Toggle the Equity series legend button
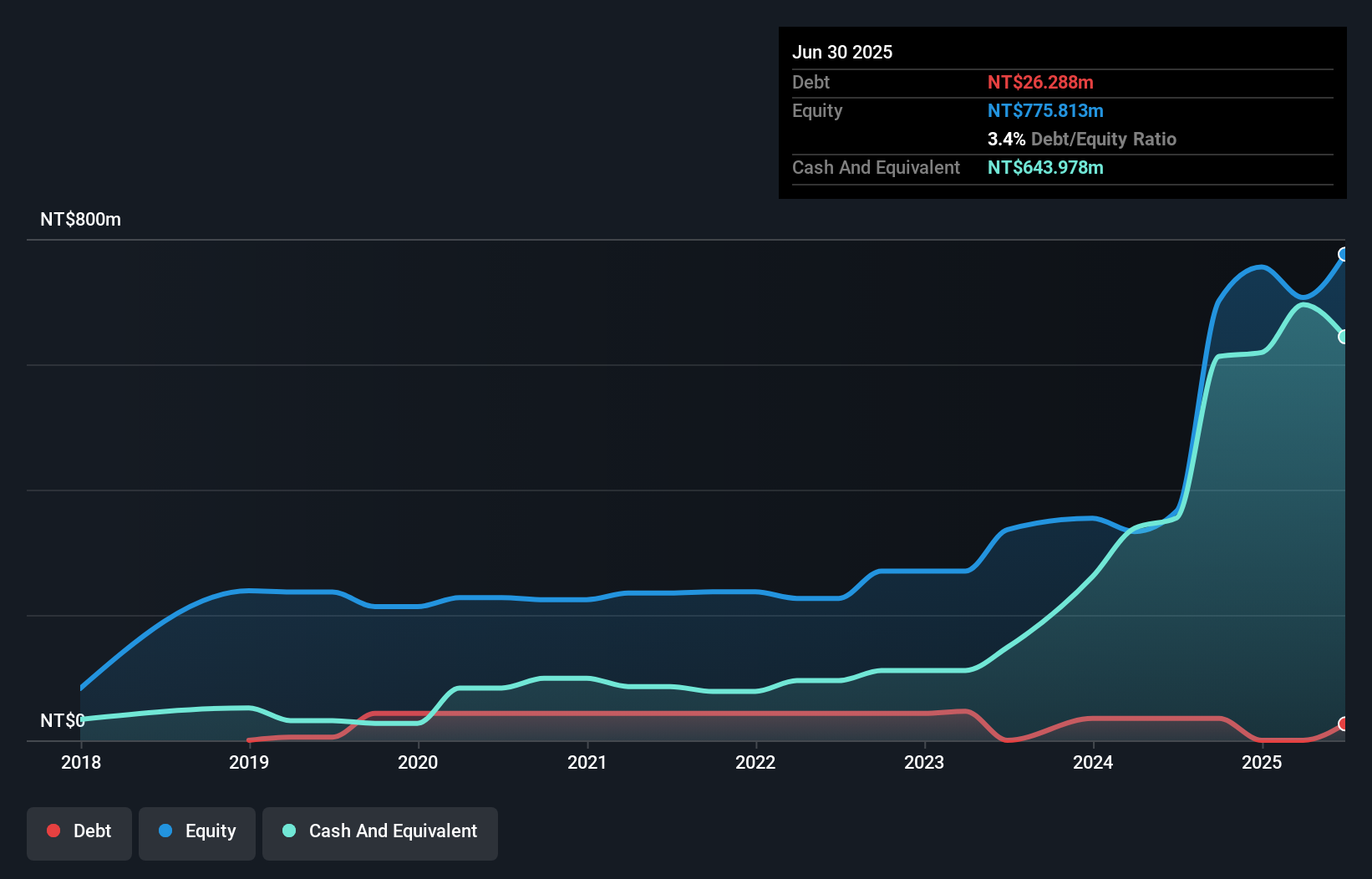The image size is (1372, 879). tap(197, 833)
